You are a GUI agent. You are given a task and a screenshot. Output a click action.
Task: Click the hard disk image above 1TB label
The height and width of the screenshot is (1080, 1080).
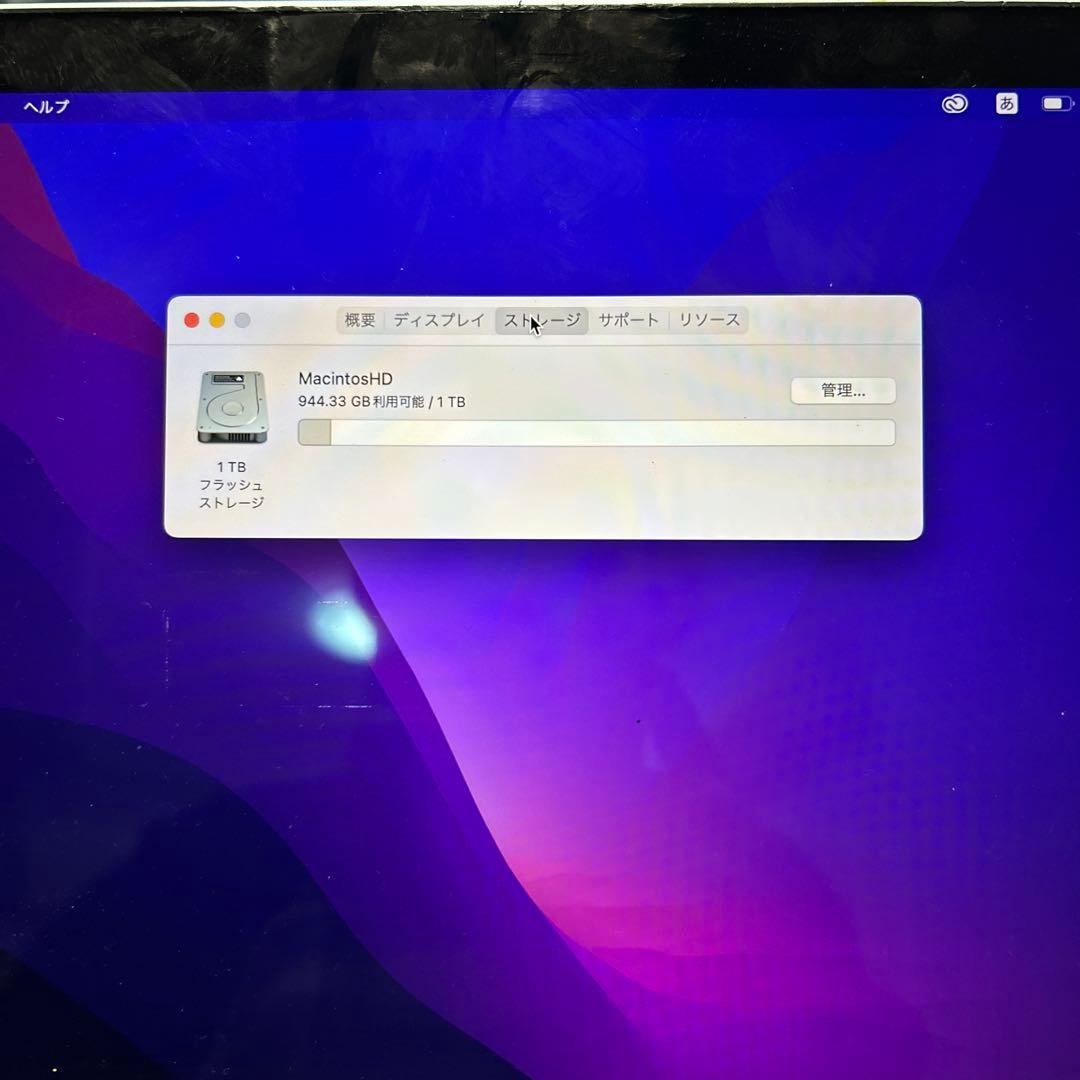coord(233,408)
